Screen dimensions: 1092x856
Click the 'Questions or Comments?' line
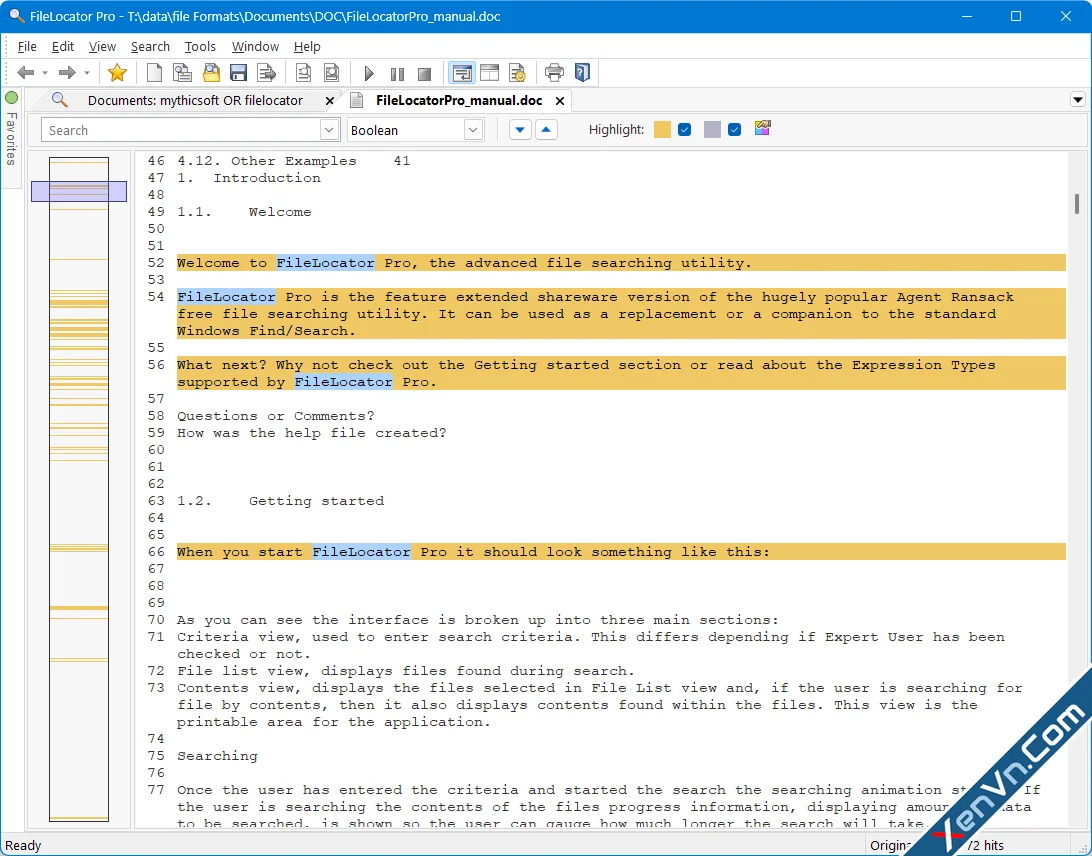(x=275, y=417)
